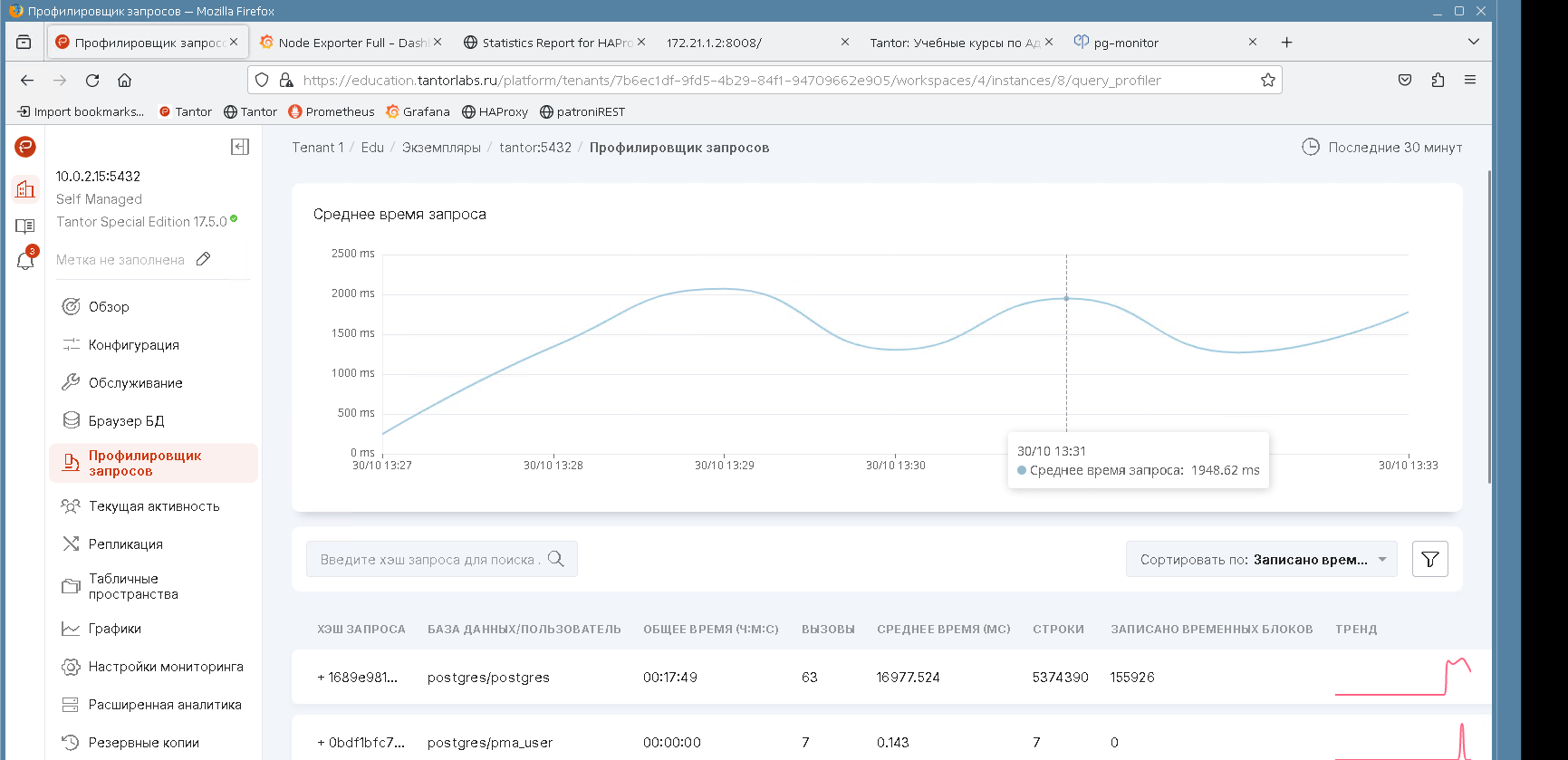The height and width of the screenshot is (760, 1568).
Task: Reload the current page
Action: click(x=92, y=80)
